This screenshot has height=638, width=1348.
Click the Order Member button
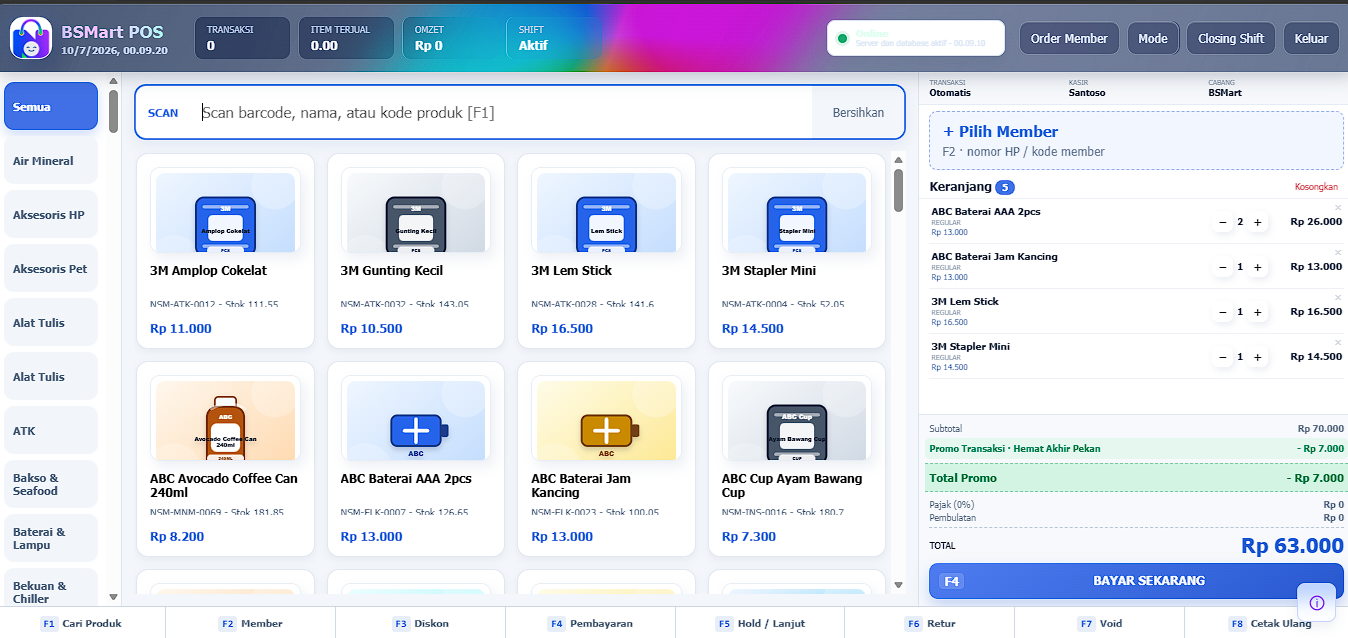tap(1069, 38)
